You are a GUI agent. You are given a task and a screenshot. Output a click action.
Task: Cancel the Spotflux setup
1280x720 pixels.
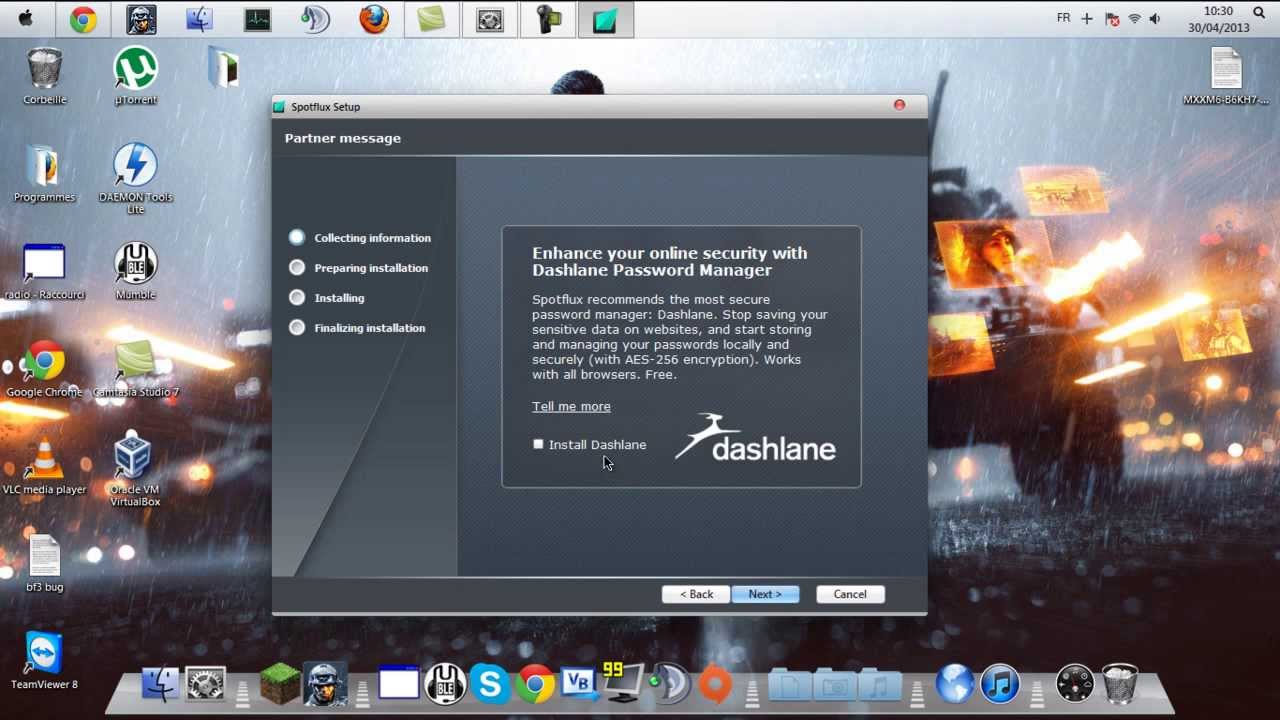tap(850, 594)
